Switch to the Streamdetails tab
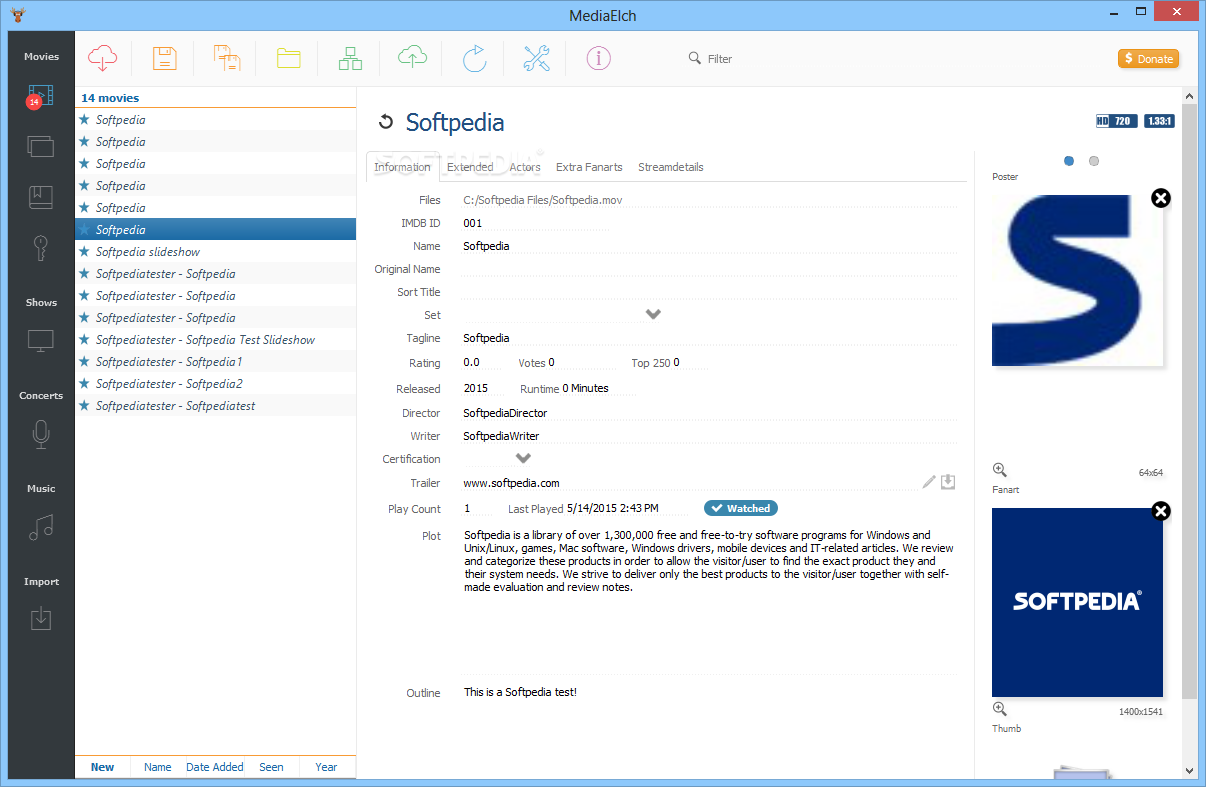 click(671, 167)
